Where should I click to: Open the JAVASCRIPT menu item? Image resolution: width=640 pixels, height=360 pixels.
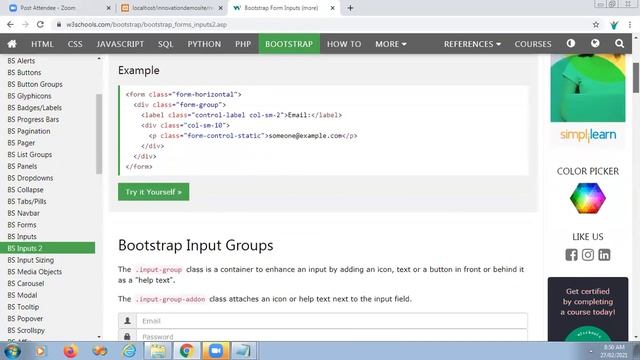coord(120,44)
